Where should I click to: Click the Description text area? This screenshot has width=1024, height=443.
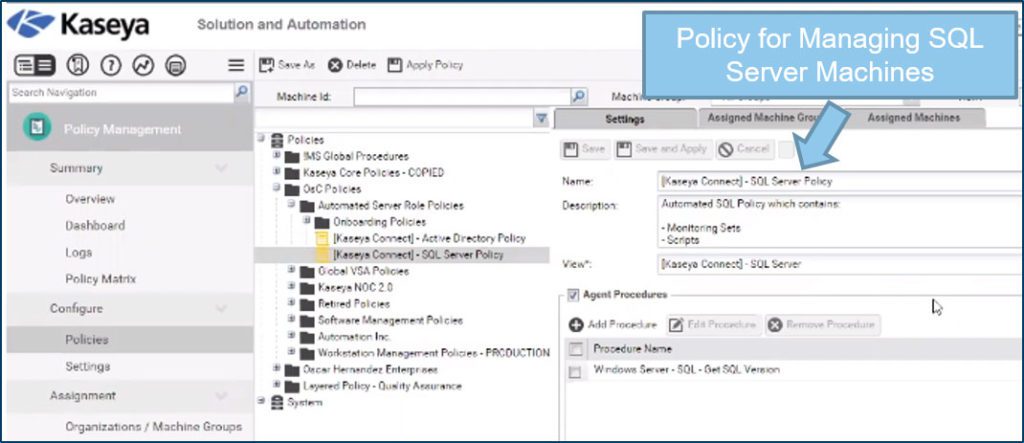pos(840,222)
